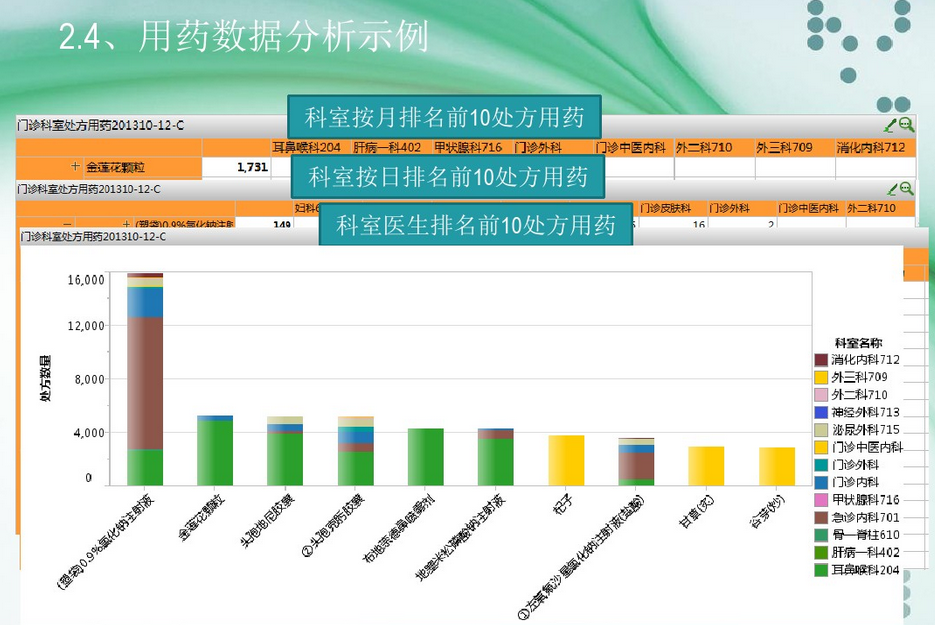Select the 甲状腺科716 pink legend swatch
This screenshot has height=625, width=935.
(821, 499)
